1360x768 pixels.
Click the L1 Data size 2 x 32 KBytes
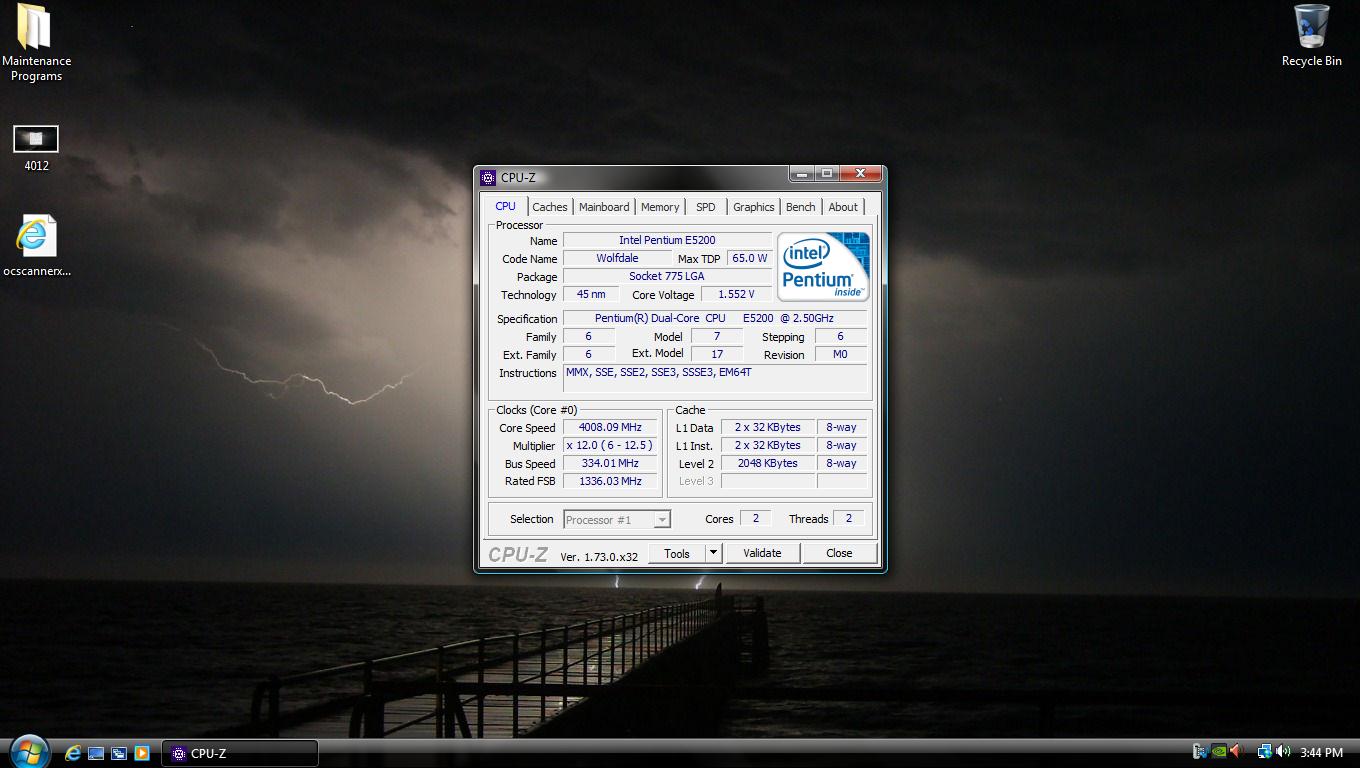pyautogui.click(x=768, y=427)
